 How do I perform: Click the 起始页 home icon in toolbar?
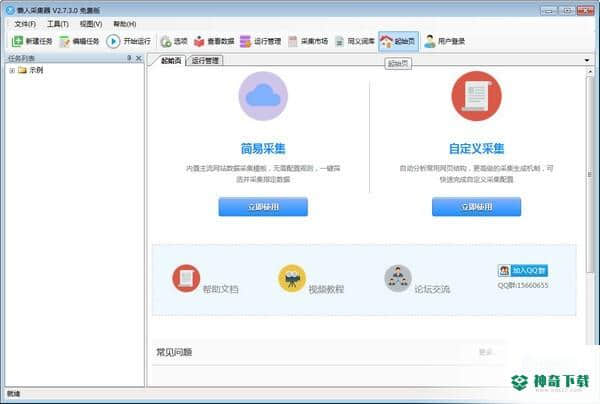(386, 41)
